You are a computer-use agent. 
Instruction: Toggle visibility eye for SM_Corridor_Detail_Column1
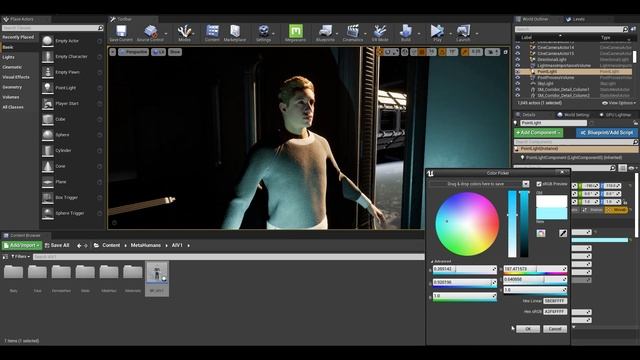[x=518, y=89]
